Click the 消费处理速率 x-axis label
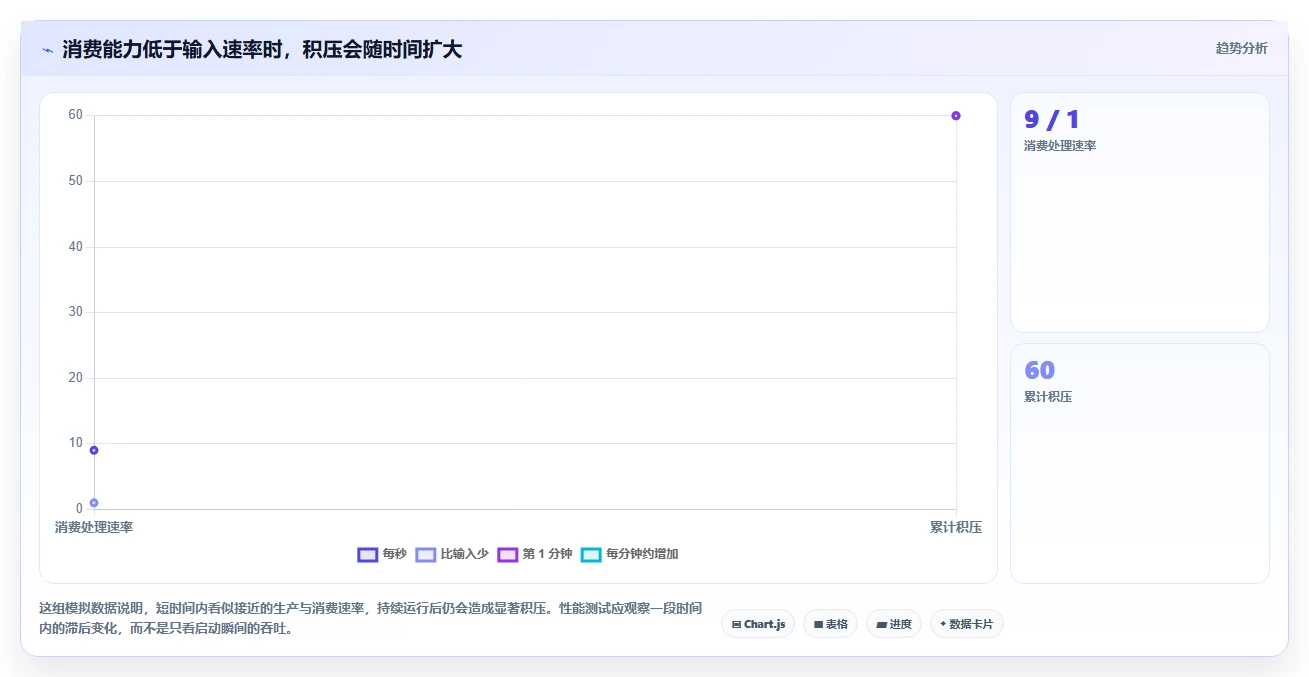The width and height of the screenshot is (1309, 677). click(x=94, y=527)
